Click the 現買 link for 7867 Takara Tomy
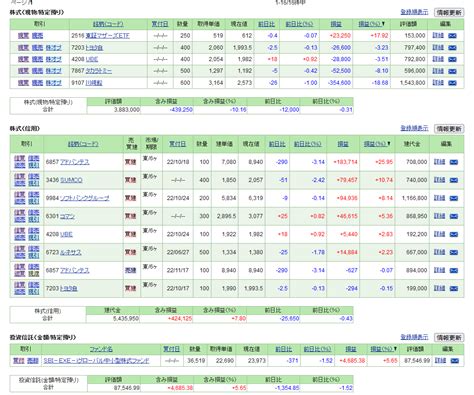 [23, 71]
